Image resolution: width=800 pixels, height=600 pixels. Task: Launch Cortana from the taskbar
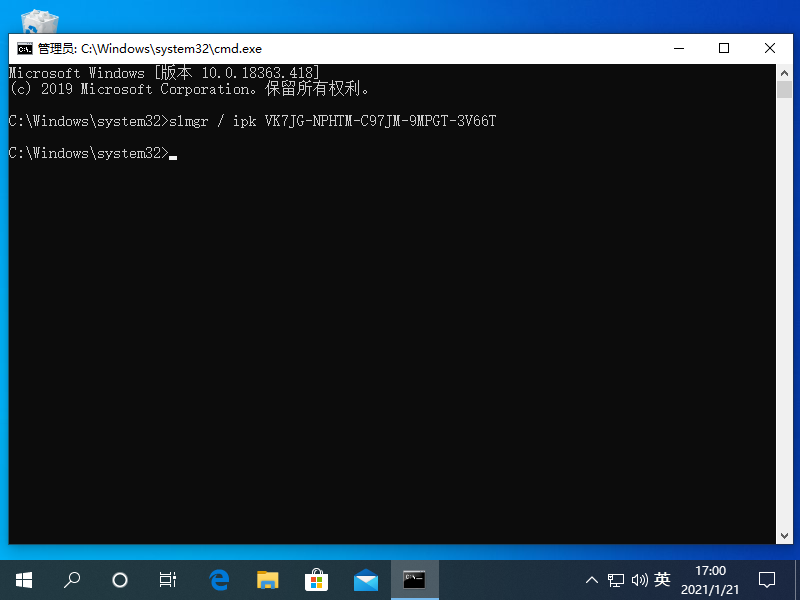120,579
